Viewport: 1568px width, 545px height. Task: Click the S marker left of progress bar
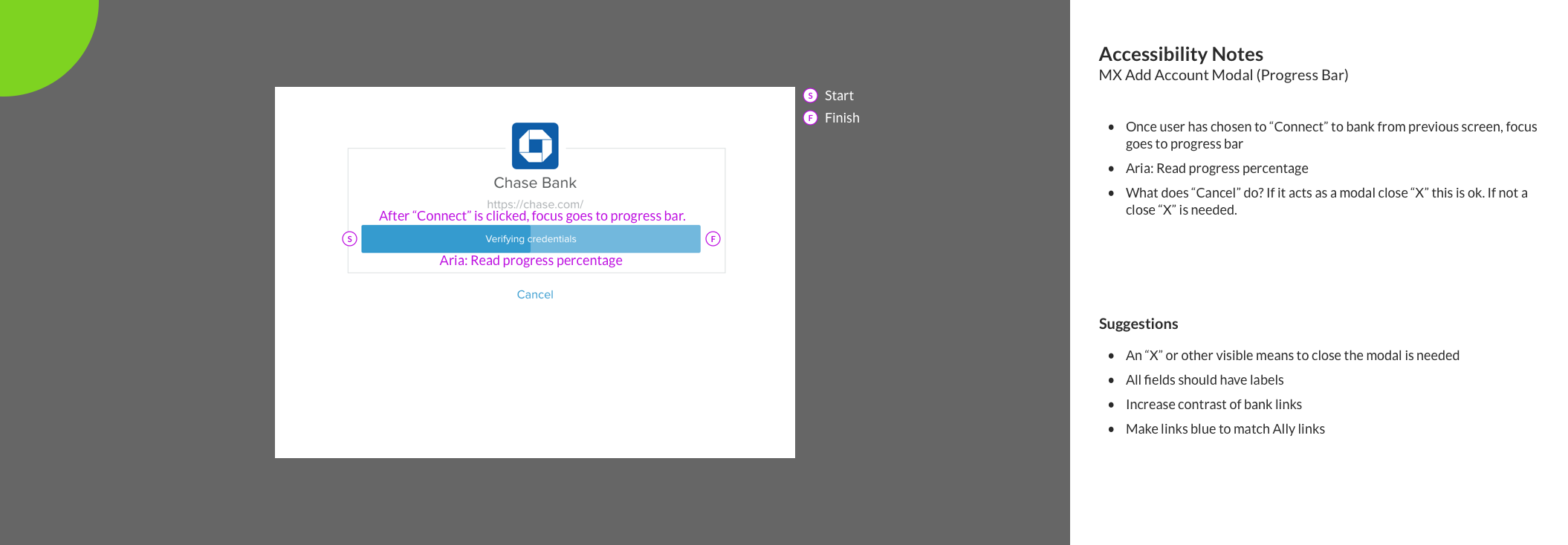coord(349,239)
